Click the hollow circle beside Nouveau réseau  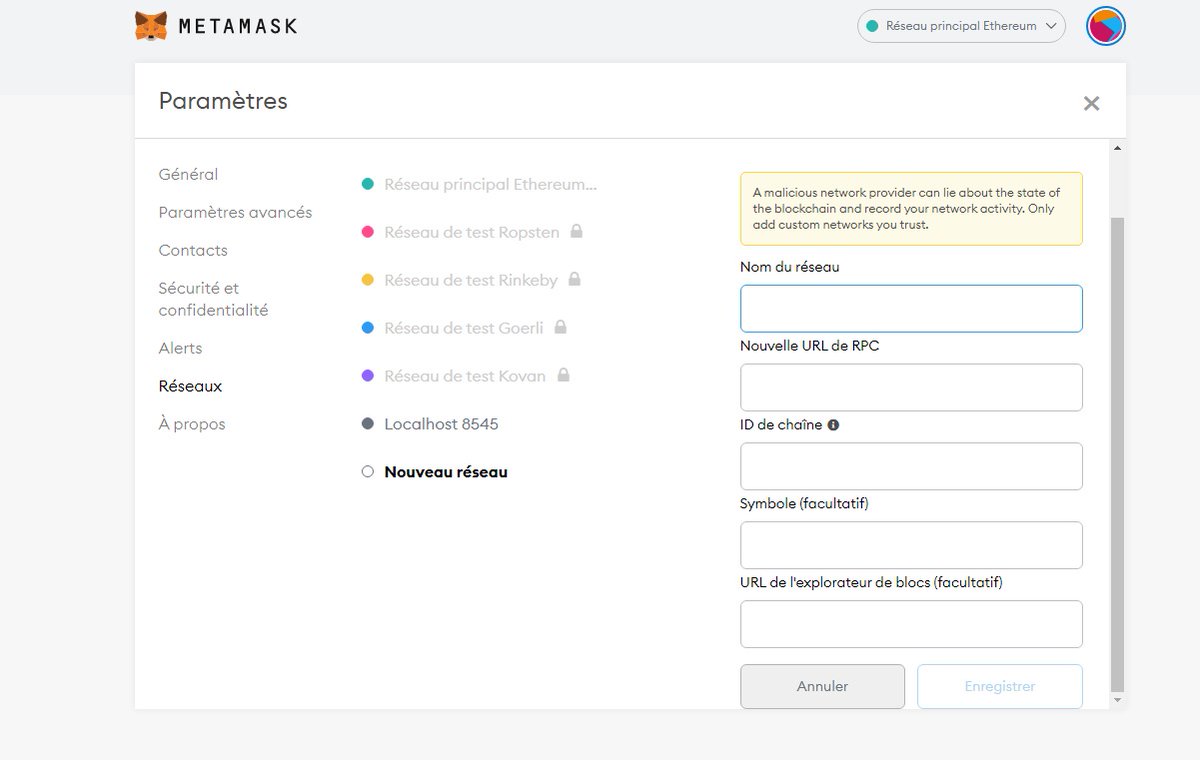coord(367,472)
